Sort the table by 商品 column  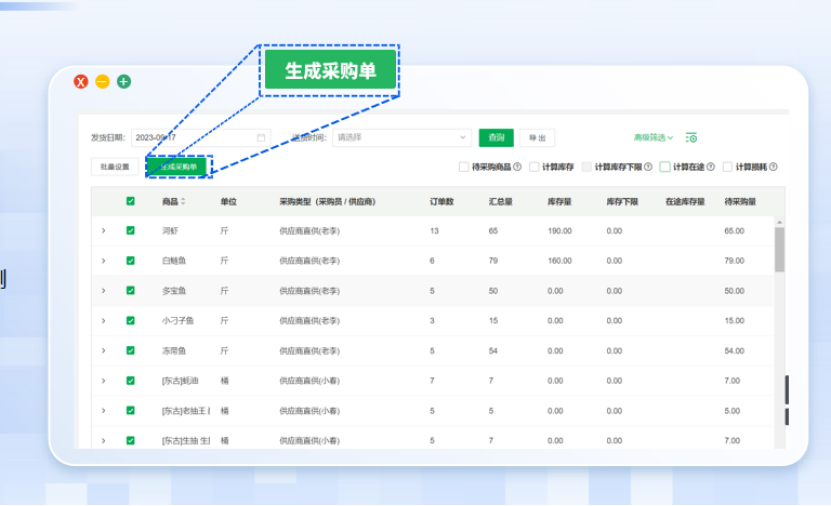[183, 202]
